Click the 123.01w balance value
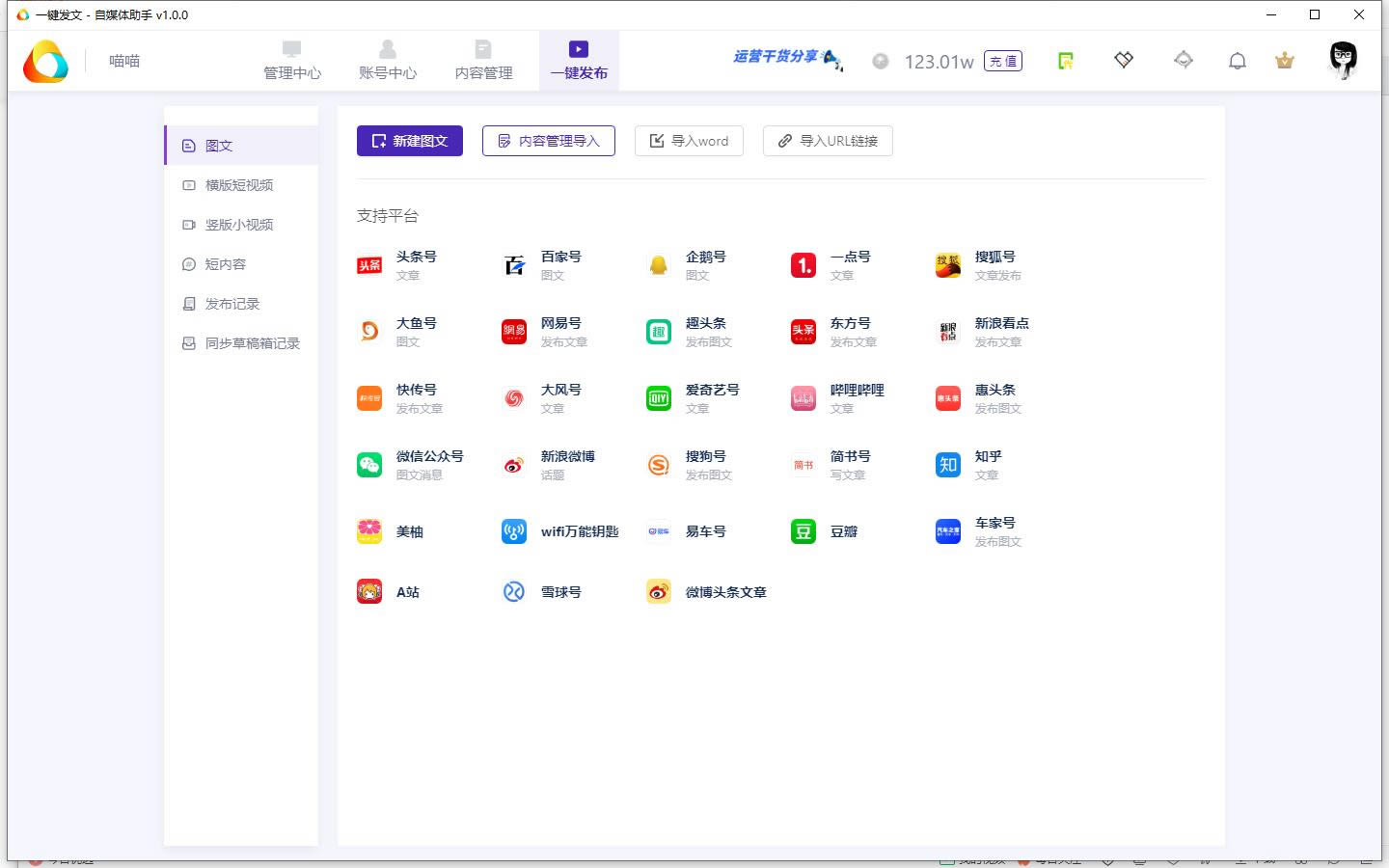Viewport: 1389px width, 868px height. coord(939,62)
